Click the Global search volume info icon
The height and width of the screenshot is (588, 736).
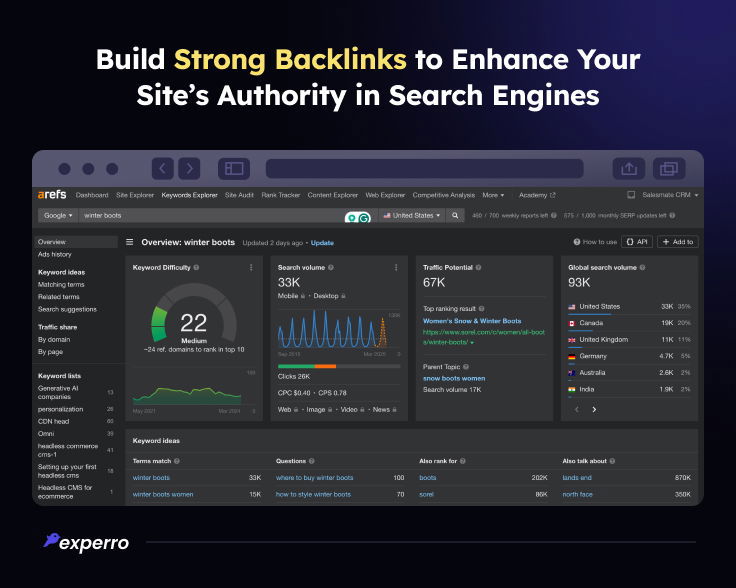coord(642,267)
